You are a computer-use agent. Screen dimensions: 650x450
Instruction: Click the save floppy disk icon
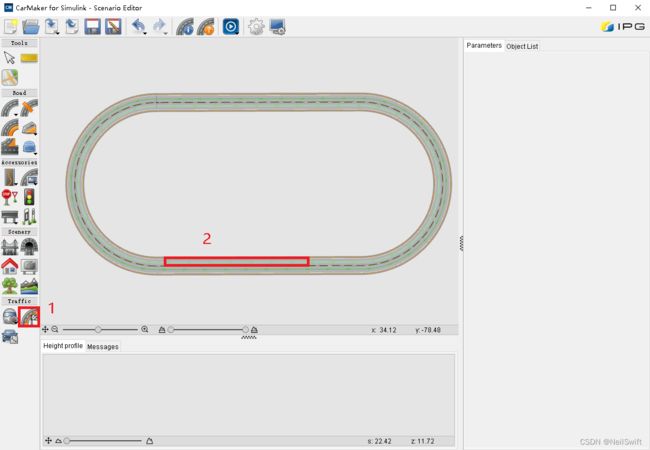click(x=92, y=27)
